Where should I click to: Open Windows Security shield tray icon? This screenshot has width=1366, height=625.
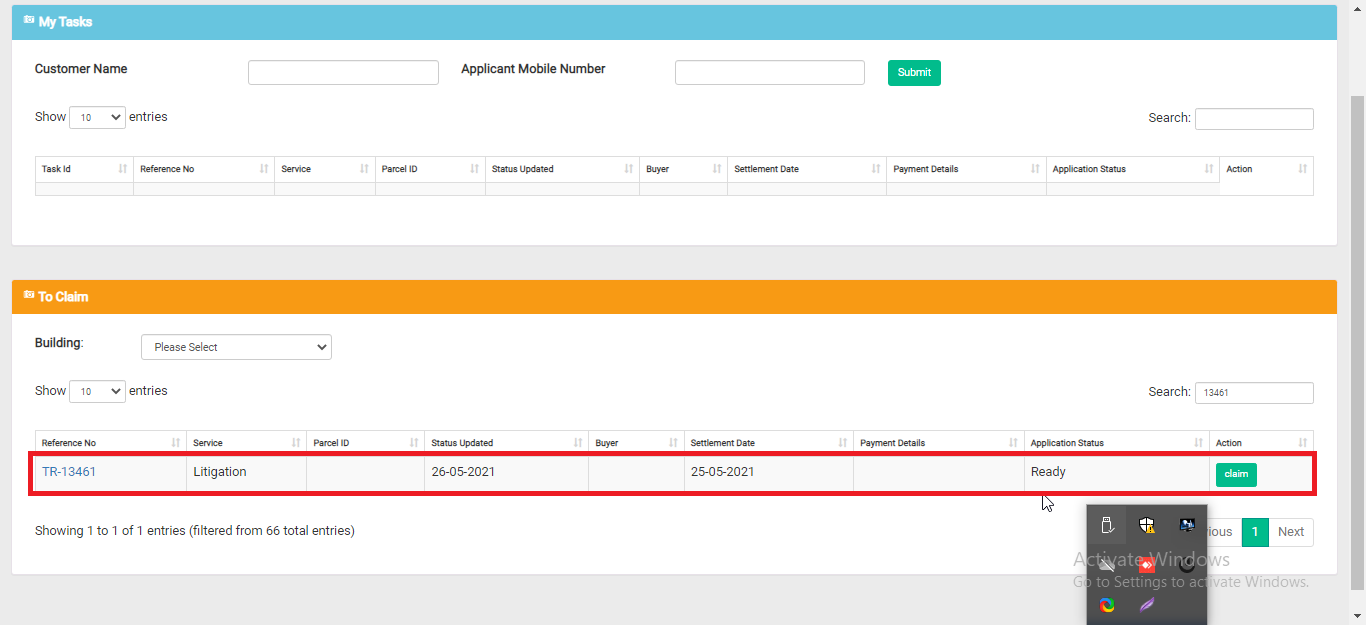(1147, 525)
